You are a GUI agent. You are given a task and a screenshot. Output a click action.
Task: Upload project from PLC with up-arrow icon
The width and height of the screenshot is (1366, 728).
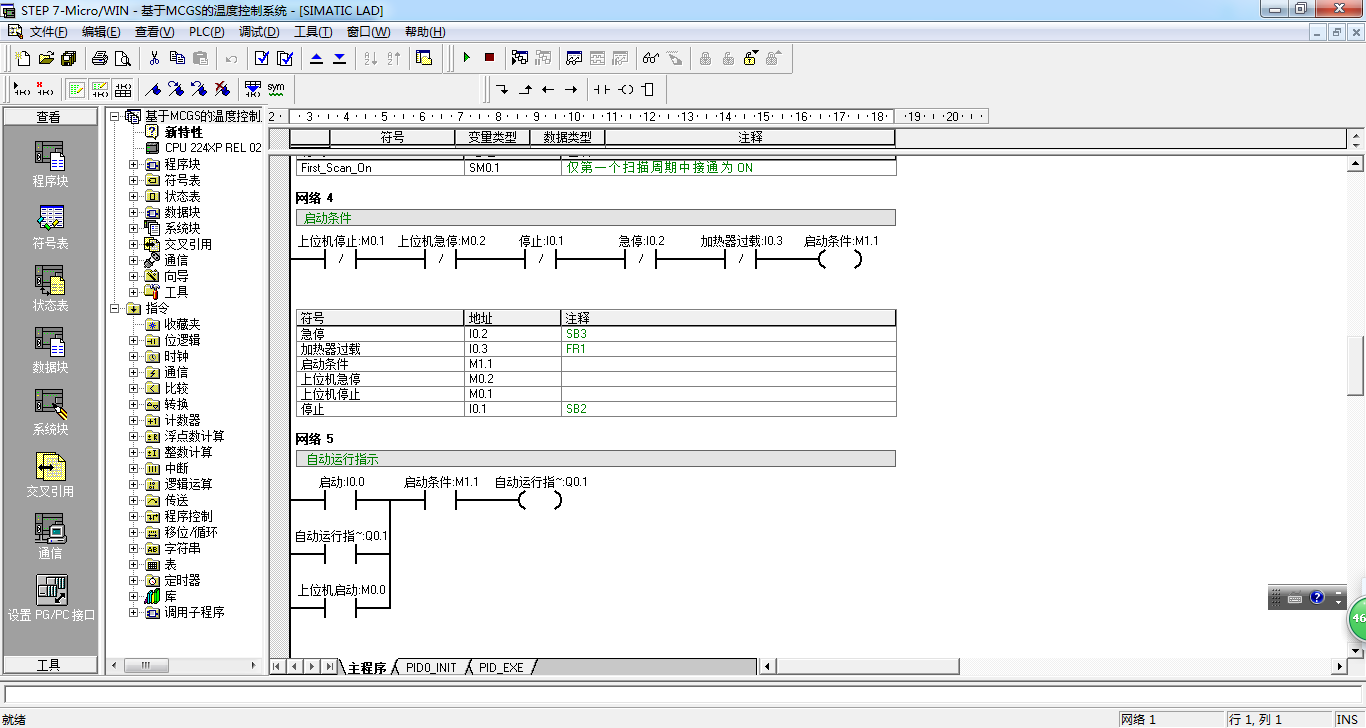(x=317, y=58)
